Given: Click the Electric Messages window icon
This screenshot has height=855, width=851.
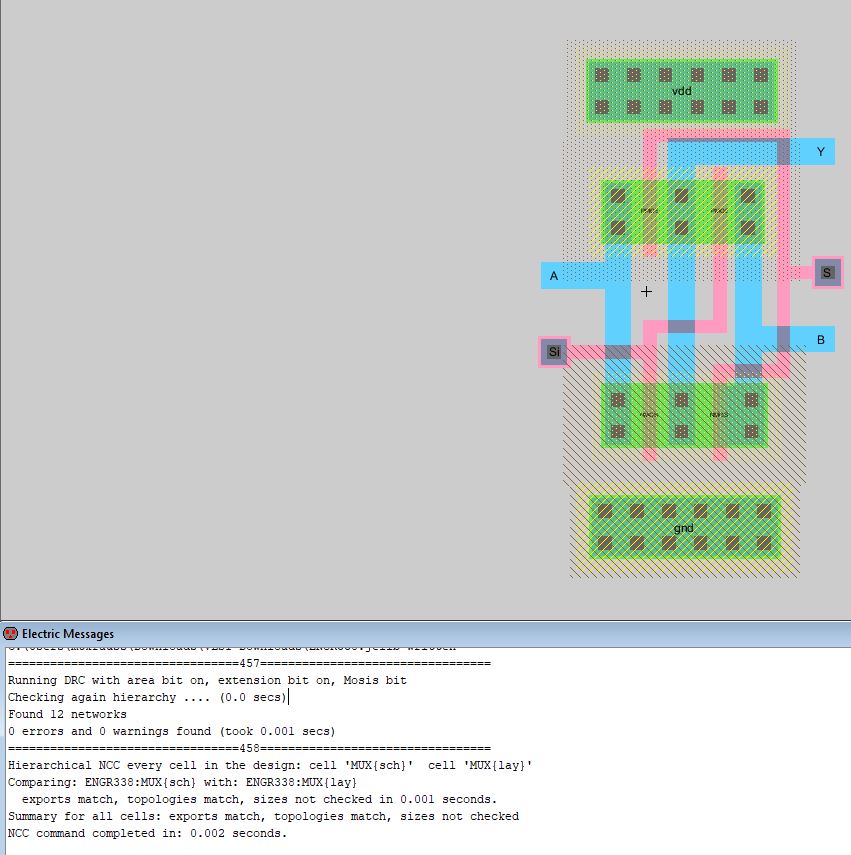Looking at the screenshot, I should pyautogui.click(x=10, y=634).
